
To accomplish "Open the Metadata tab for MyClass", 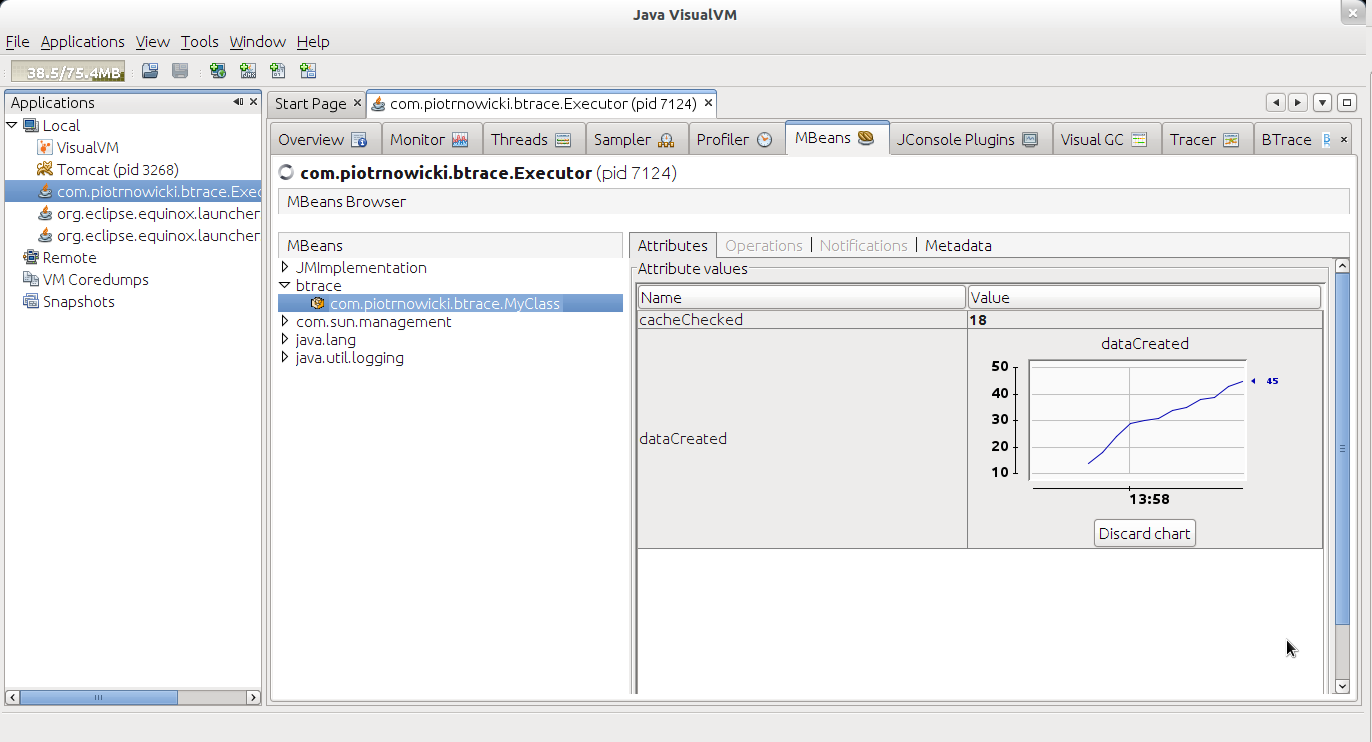I will point(958,245).
